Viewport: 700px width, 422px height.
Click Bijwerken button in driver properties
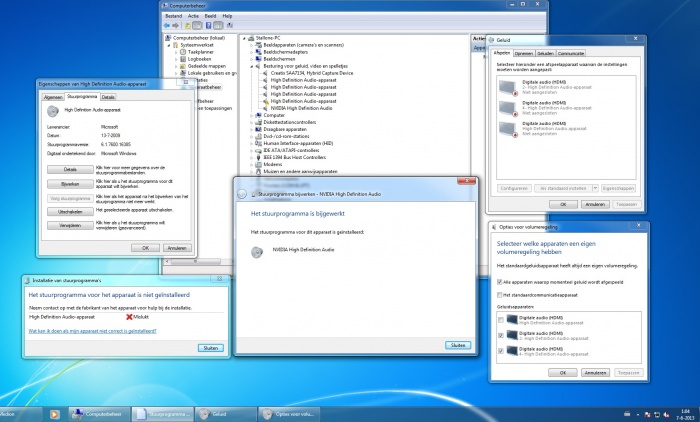tap(70, 184)
